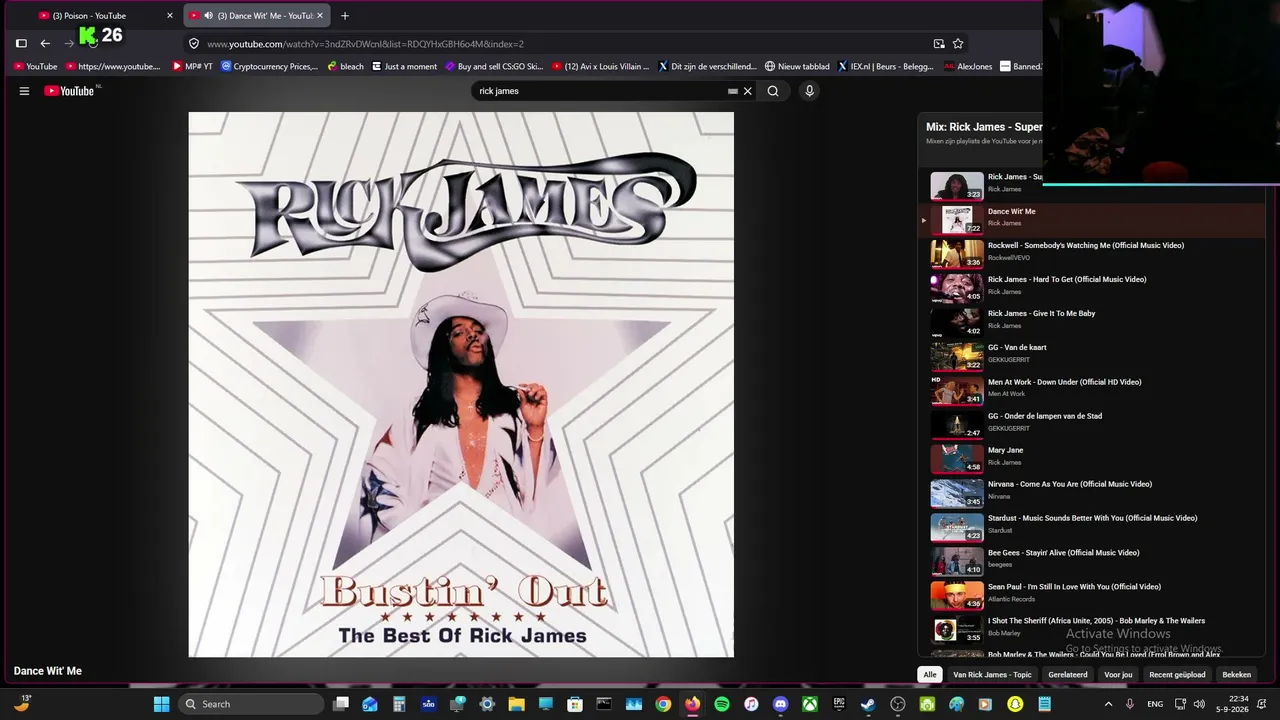Open the on-screen keyboard in search box
The width and height of the screenshot is (1280, 720).
(733, 91)
